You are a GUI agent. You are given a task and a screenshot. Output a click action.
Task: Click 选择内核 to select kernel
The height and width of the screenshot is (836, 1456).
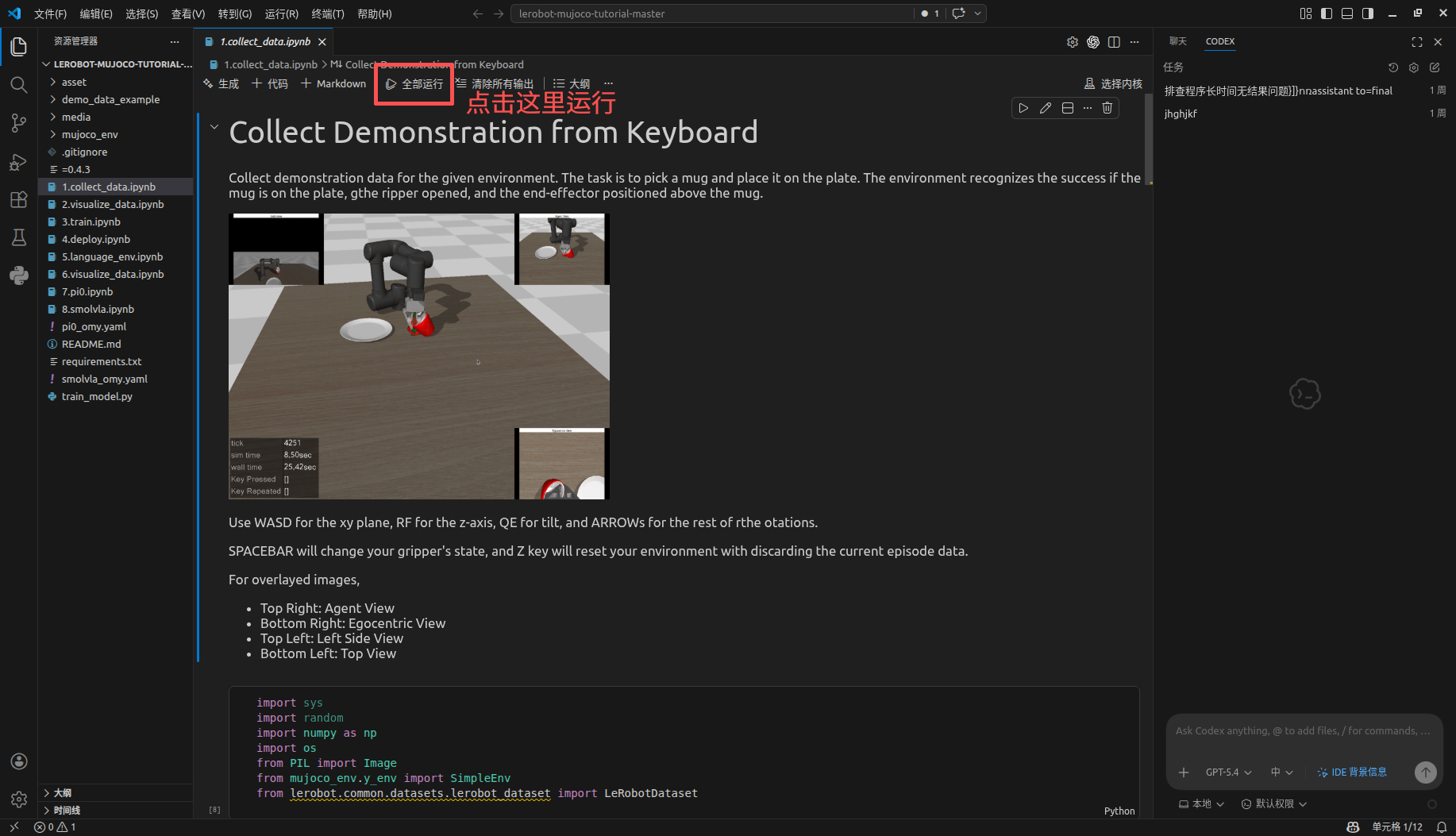tap(1113, 84)
